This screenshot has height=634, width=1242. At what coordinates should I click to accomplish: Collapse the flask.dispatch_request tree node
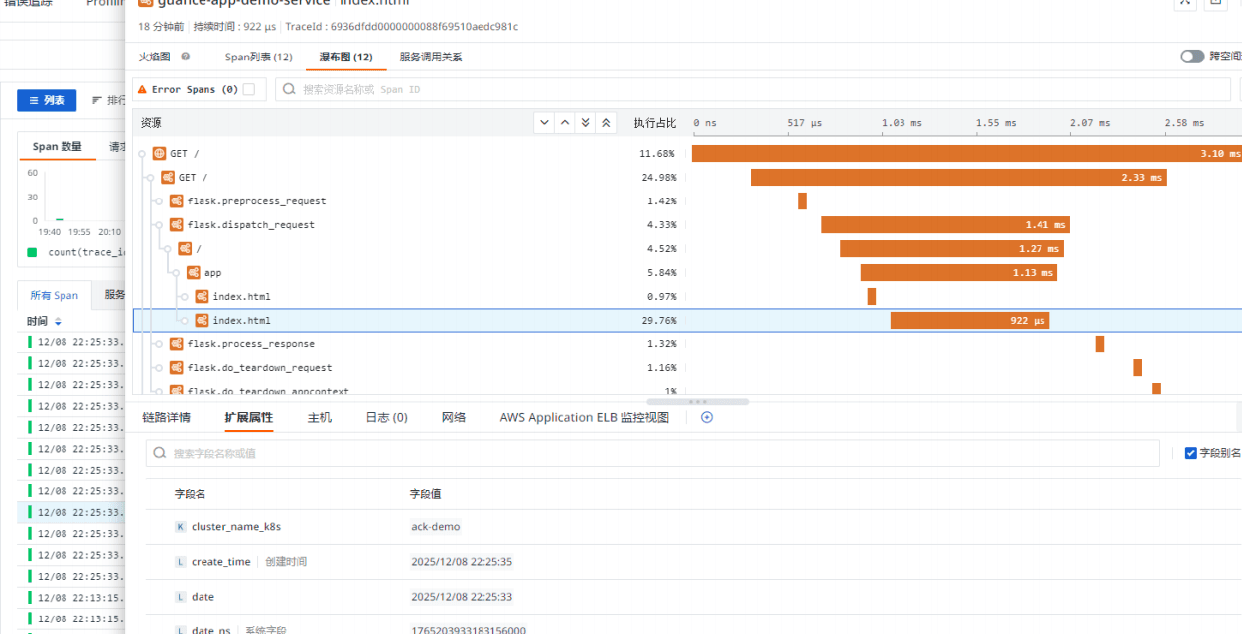tap(159, 225)
